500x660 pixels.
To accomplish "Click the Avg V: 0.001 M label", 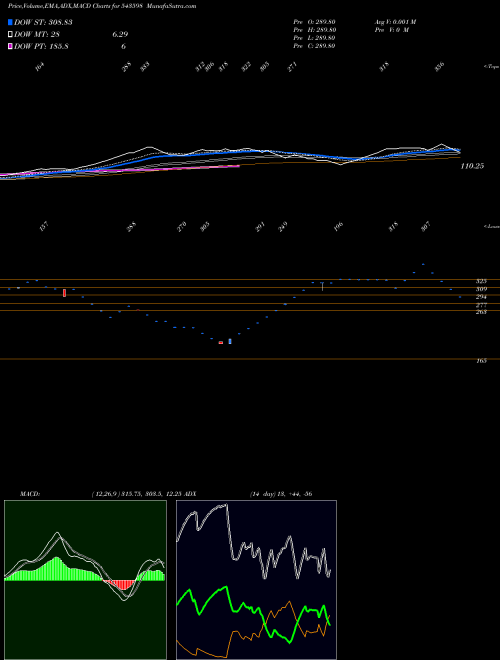I will coord(395,22).
